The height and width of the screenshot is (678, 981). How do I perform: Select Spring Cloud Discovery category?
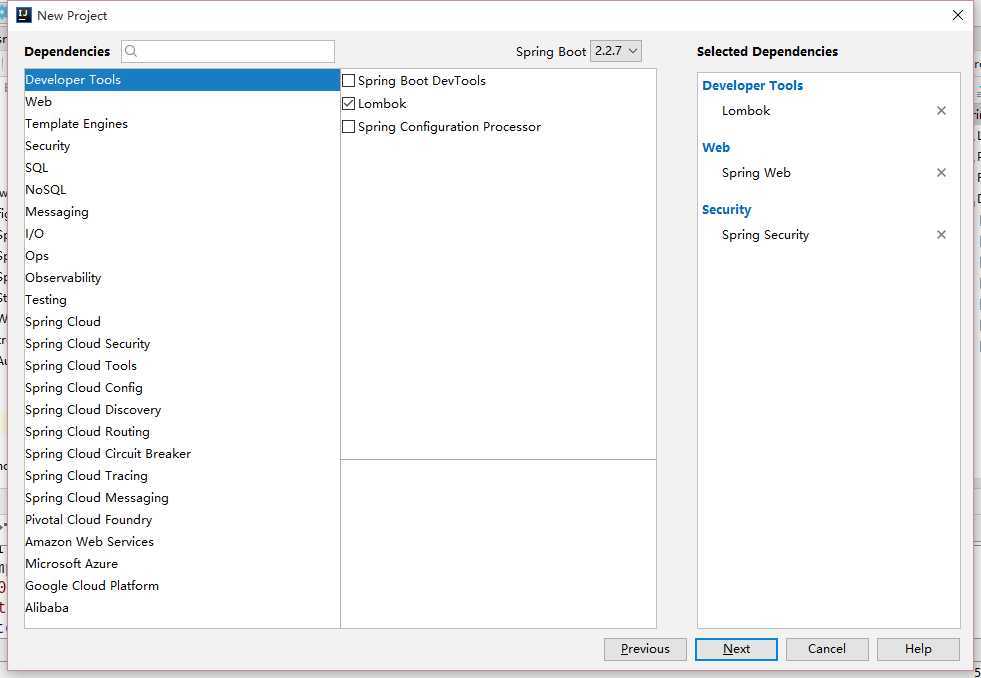tap(182, 410)
